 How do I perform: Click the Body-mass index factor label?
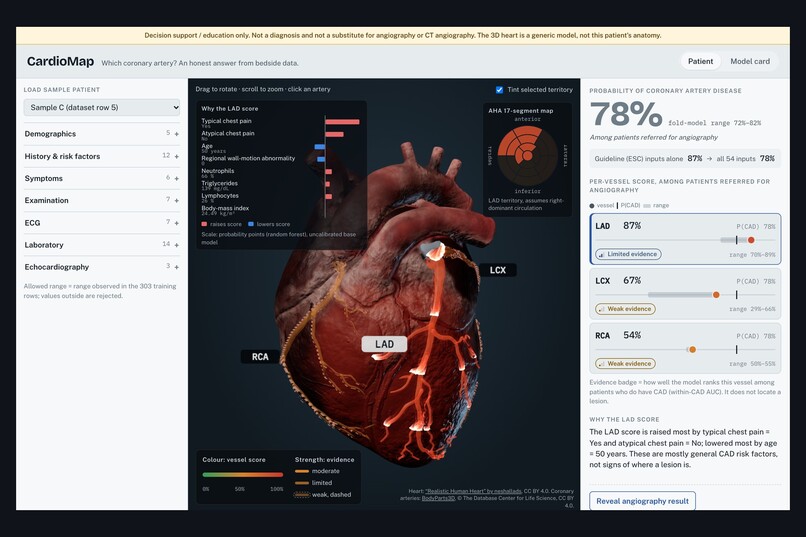point(225,208)
